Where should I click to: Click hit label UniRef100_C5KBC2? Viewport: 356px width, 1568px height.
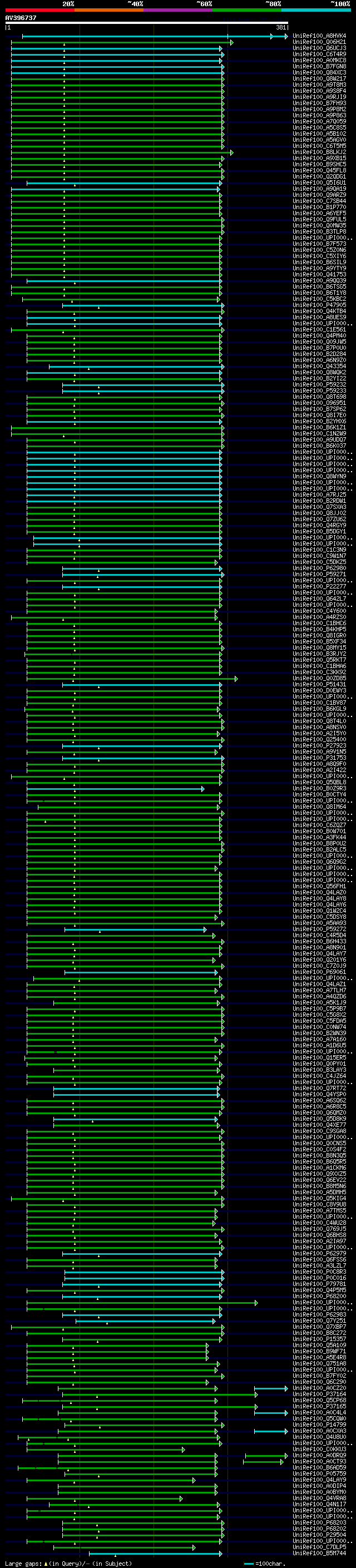[x=319, y=299]
